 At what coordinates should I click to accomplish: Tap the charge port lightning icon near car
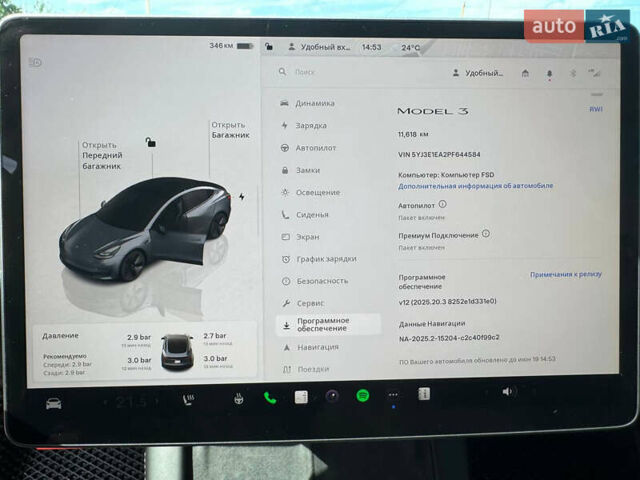coord(242,197)
